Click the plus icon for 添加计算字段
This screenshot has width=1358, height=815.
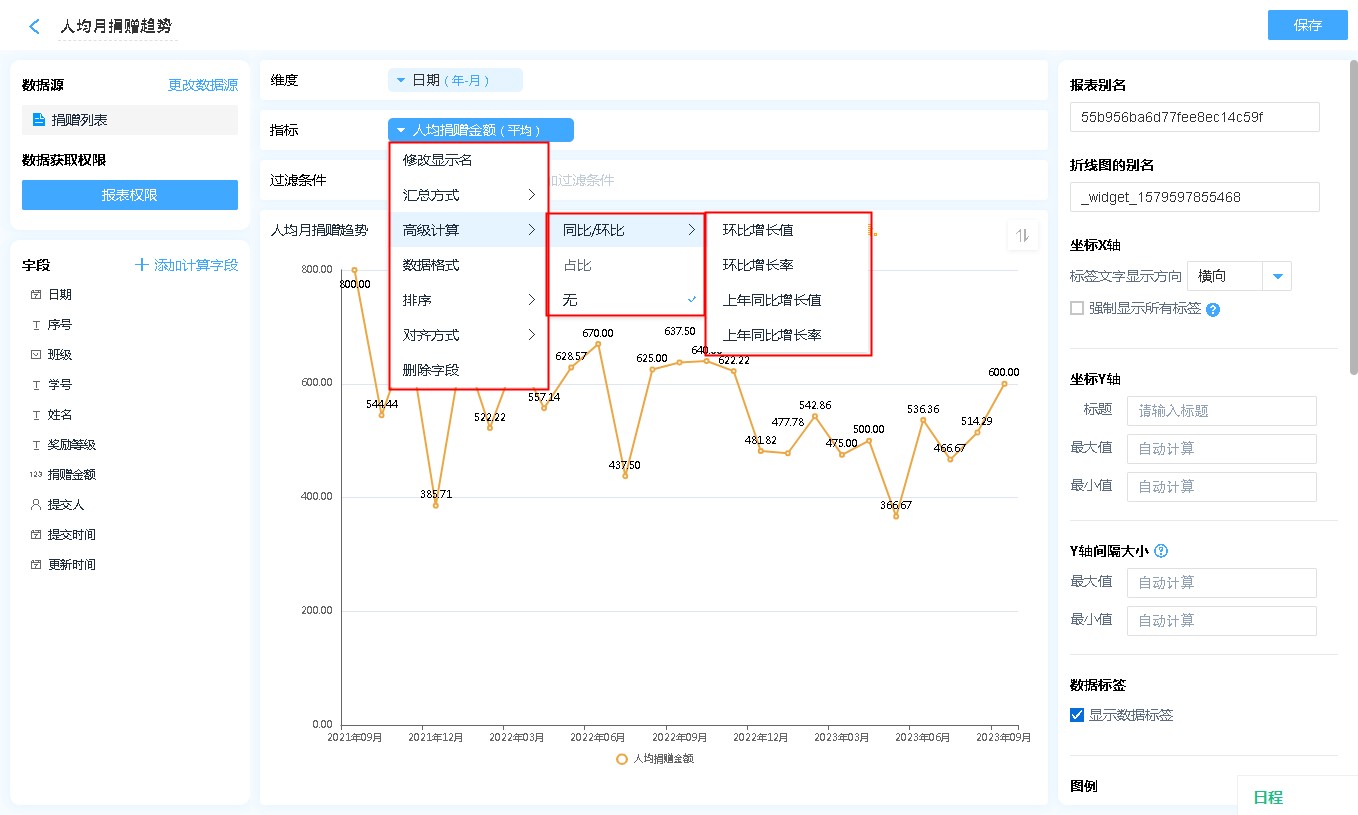pyautogui.click(x=142, y=265)
